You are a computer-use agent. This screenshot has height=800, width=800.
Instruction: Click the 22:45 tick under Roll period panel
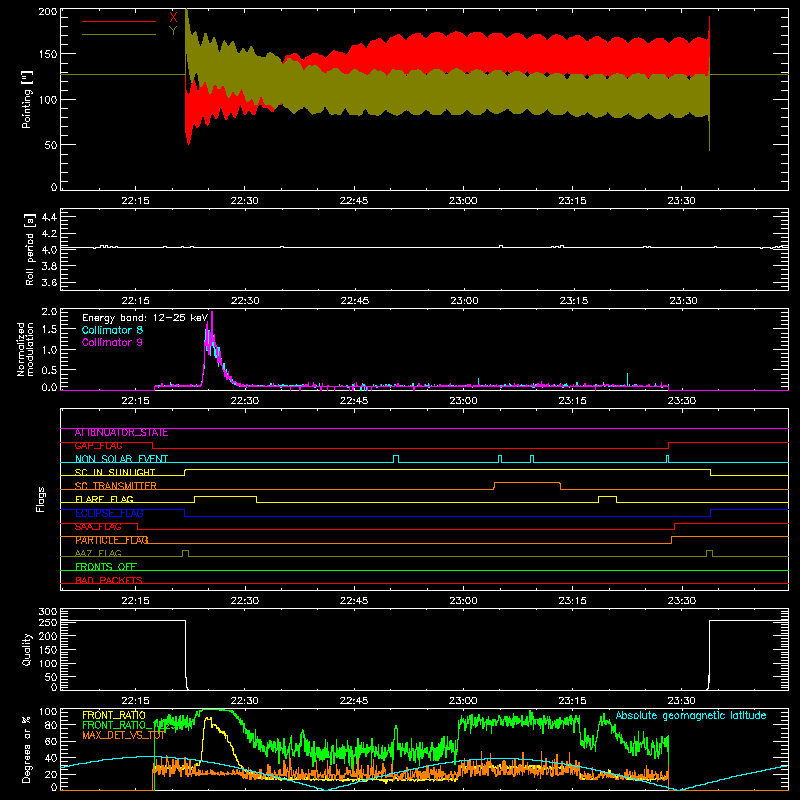354,301
